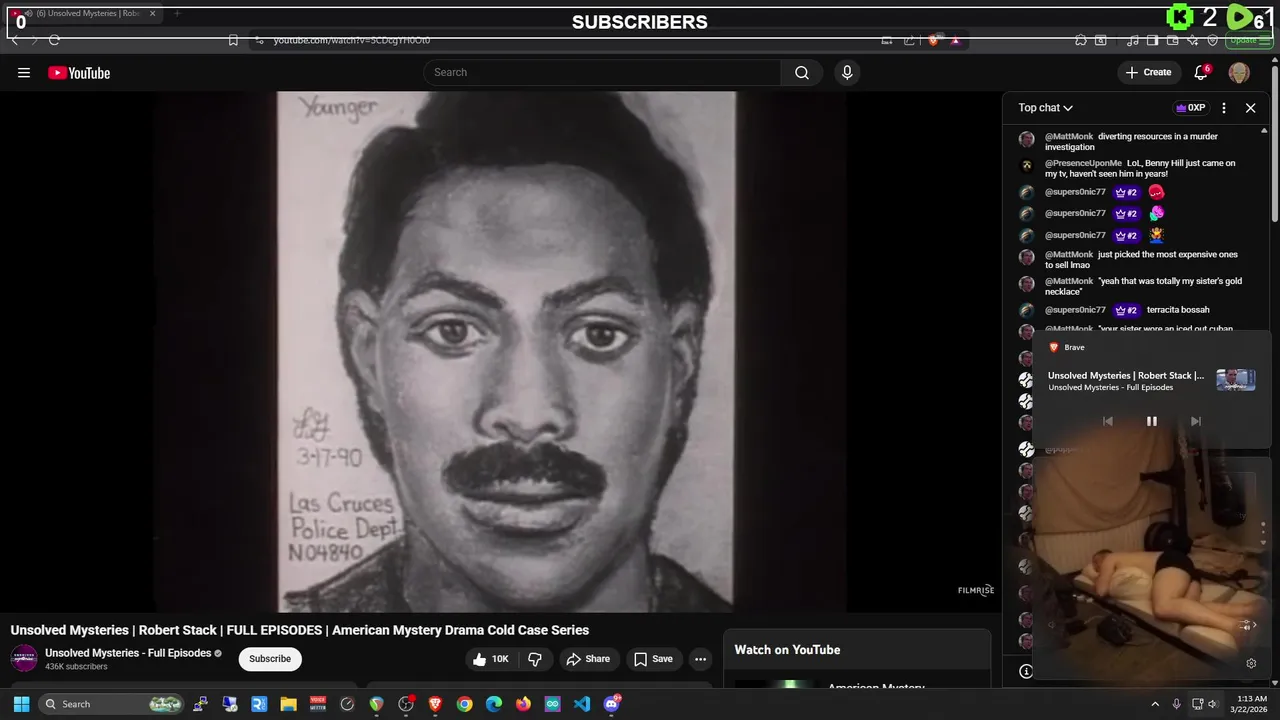Open Brave Leo AI sparkle icon
Screen dimensions: 1280x720
(1193, 40)
